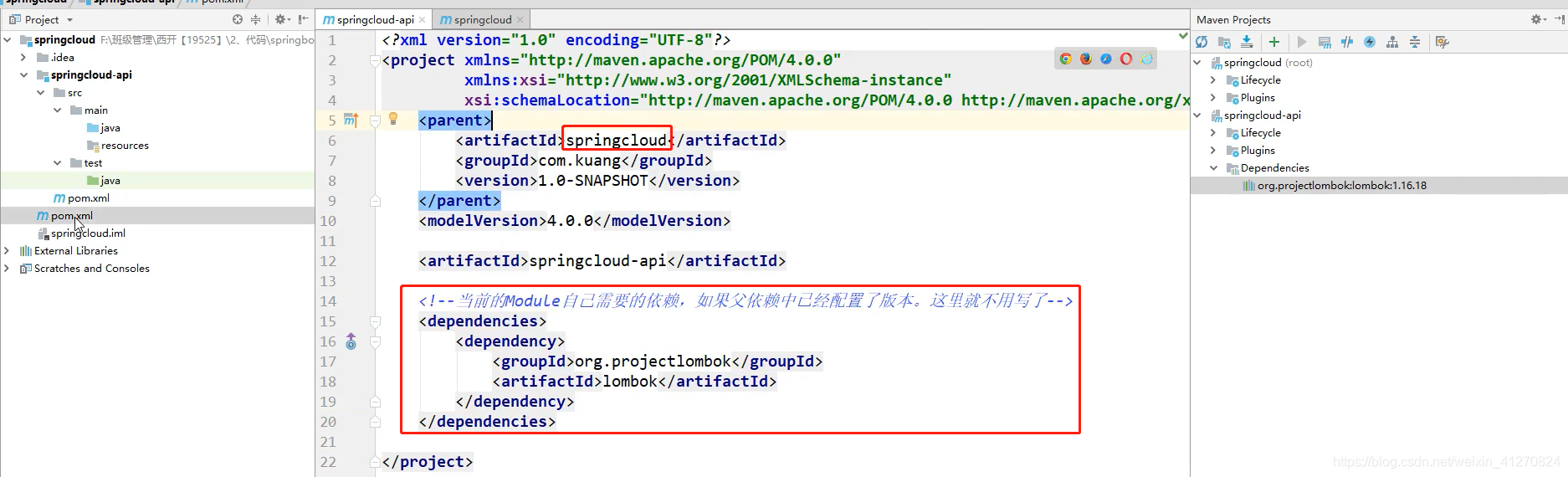Hide the Maven Projects panel
The width and height of the screenshot is (1568, 477).
pos(1559,19)
